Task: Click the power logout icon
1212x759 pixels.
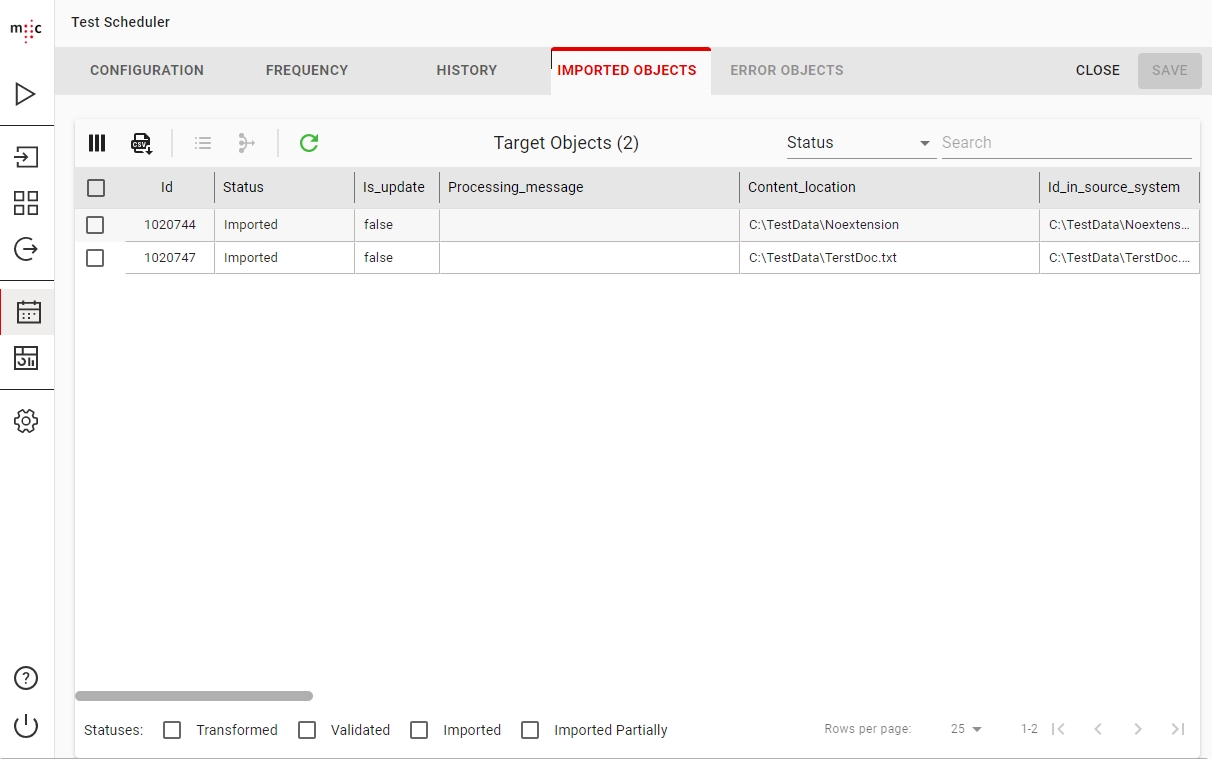Action: click(x=27, y=726)
